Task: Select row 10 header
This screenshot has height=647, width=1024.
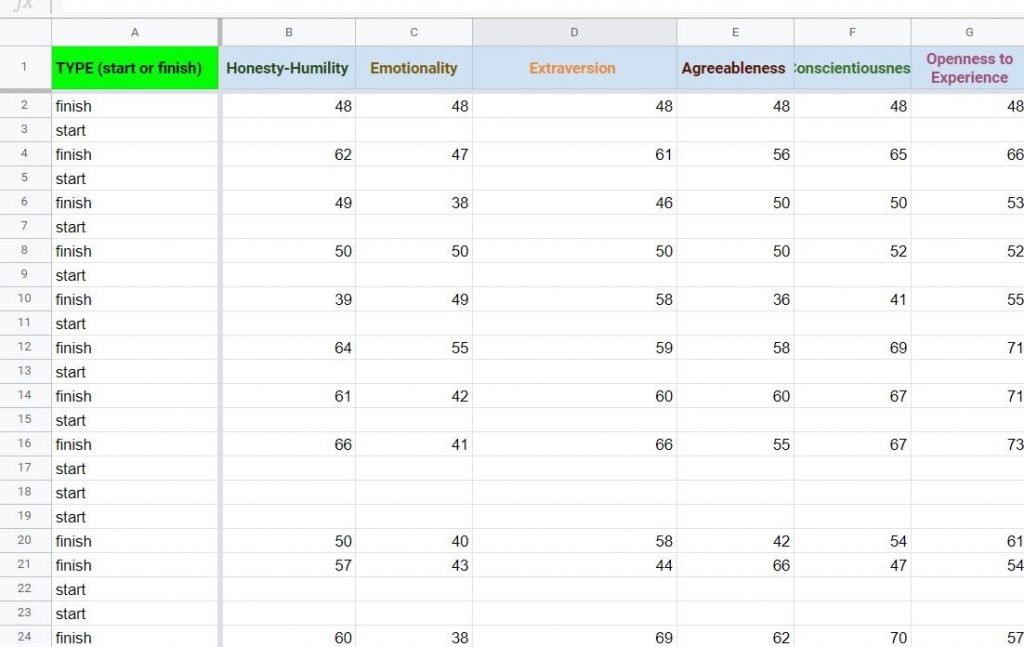Action: (25, 298)
